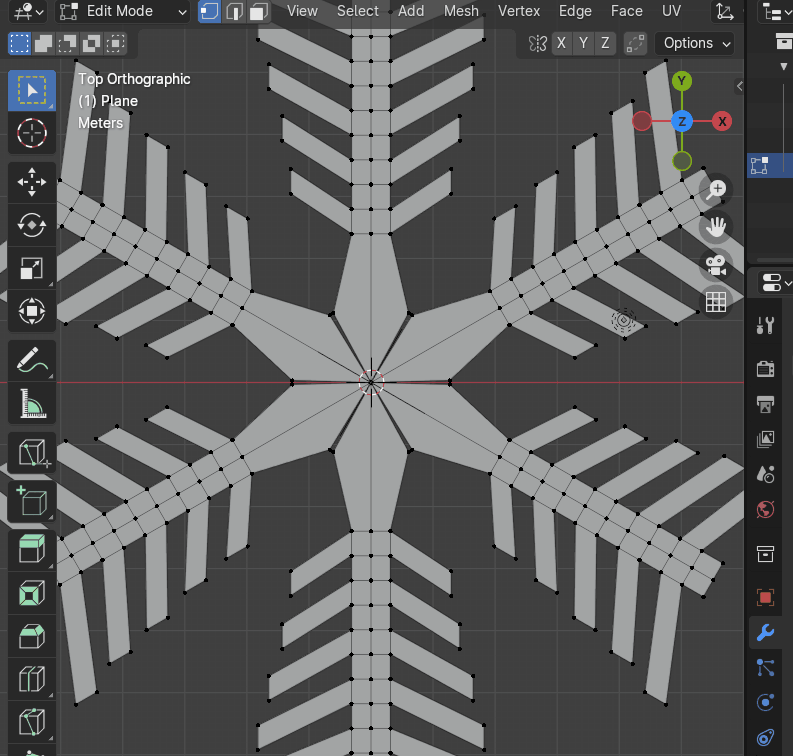Activate the Transform tool
Image resolution: width=793 pixels, height=756 pixels.
32,311
